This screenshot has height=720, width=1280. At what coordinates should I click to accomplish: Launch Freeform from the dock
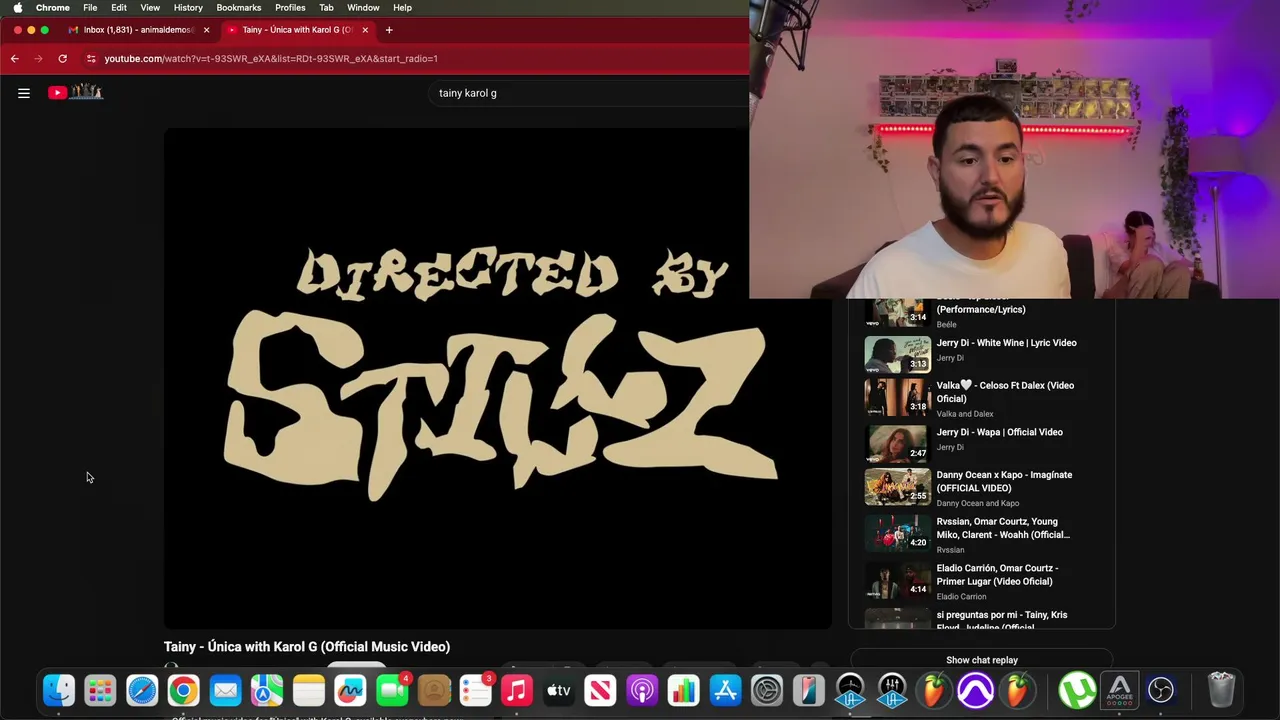350,690
